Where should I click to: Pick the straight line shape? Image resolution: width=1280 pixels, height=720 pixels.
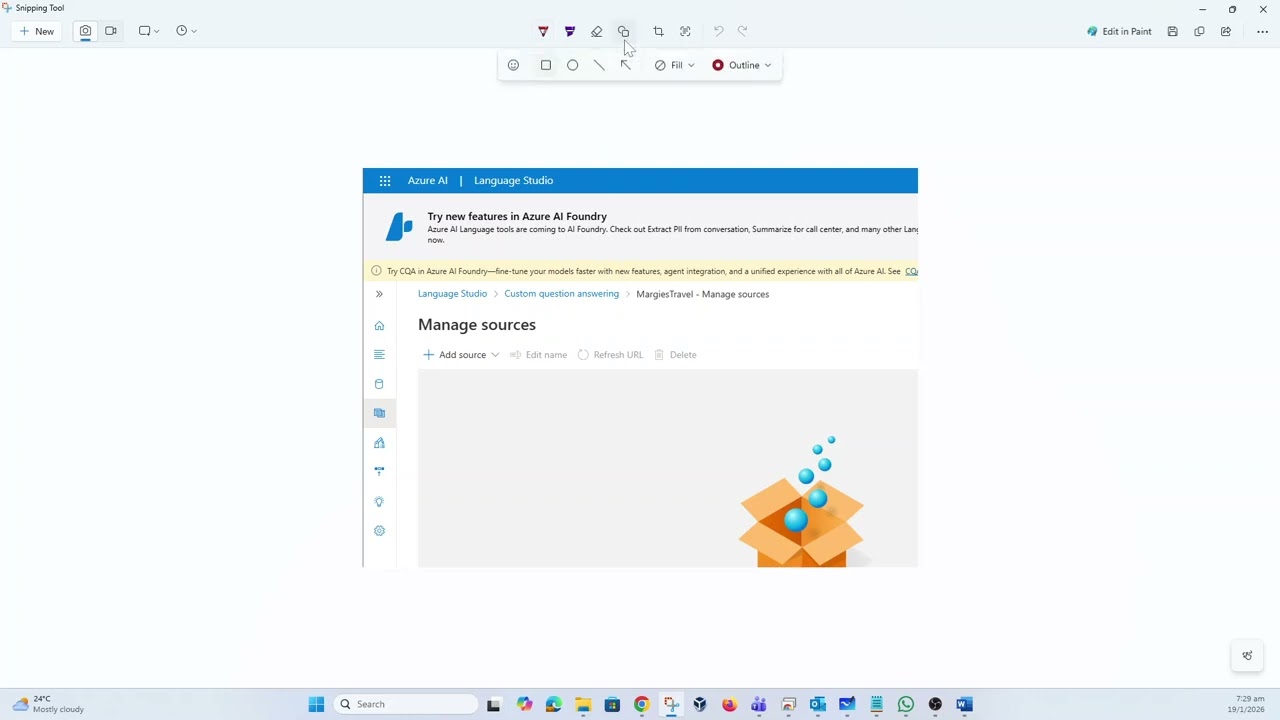pyautogui.click(x=599, y=65)
